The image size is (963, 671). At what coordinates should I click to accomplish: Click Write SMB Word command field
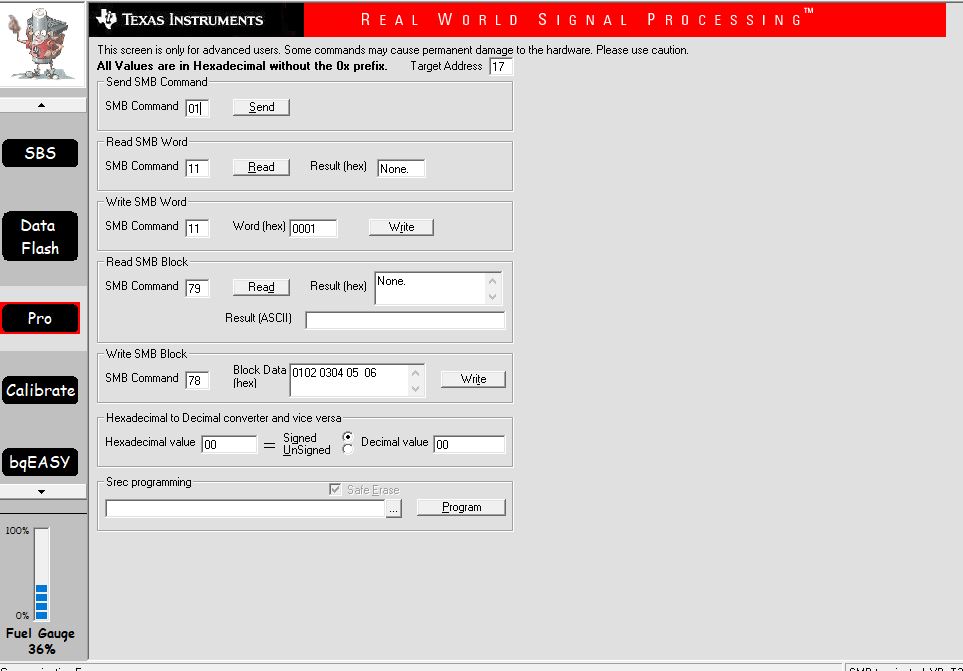(197, 228)
